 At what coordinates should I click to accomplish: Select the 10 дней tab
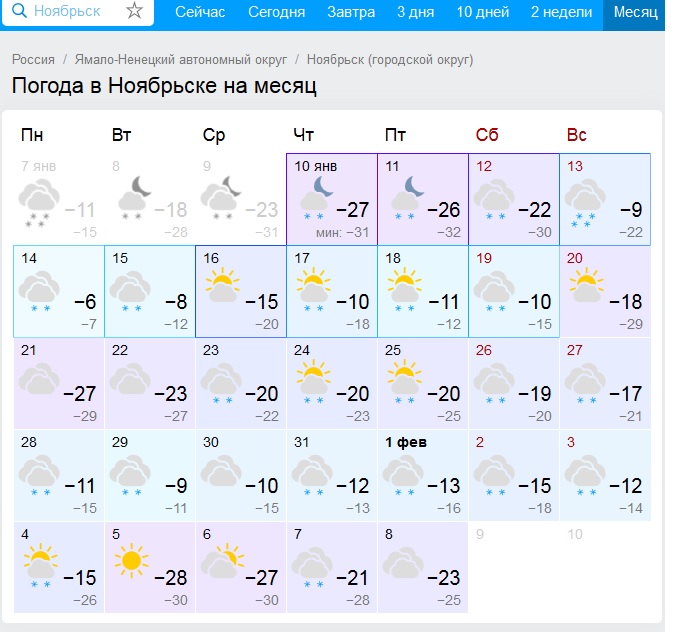tap(483, 12)
